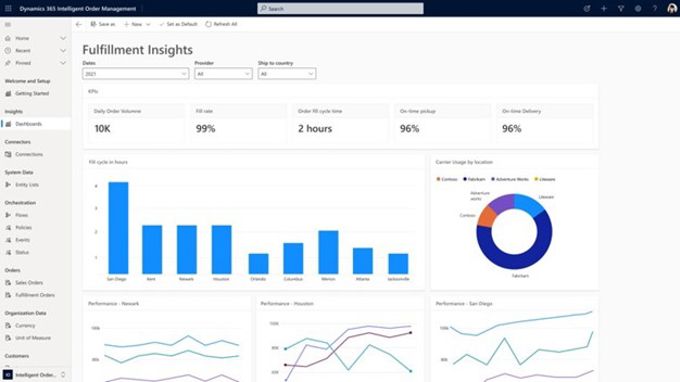The image size is (680, 382).
Task: Click the add plus icon in top bar
Action: click(x=604, y=8)
